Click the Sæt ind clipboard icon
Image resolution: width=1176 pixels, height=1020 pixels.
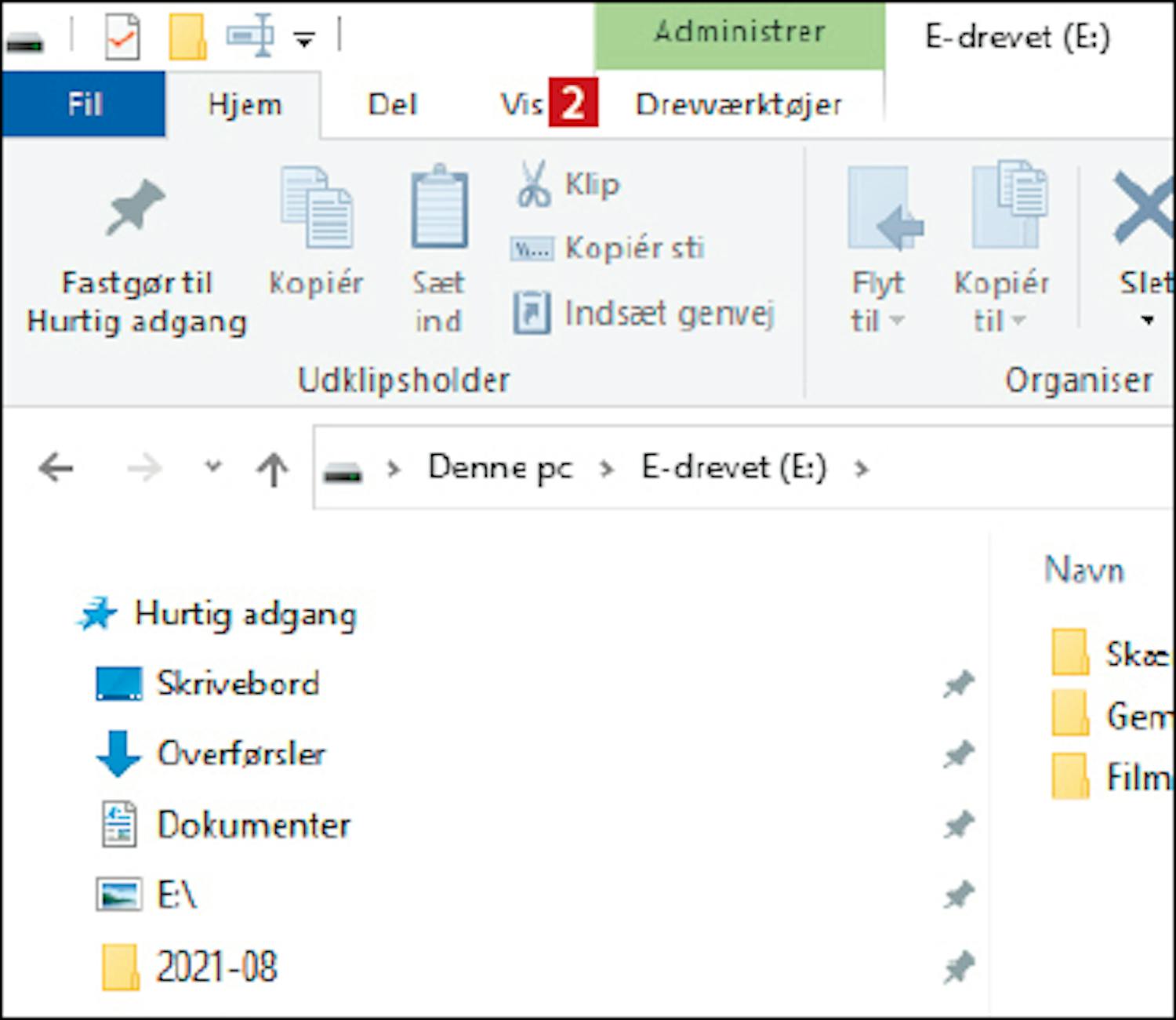tap(439, 206)
